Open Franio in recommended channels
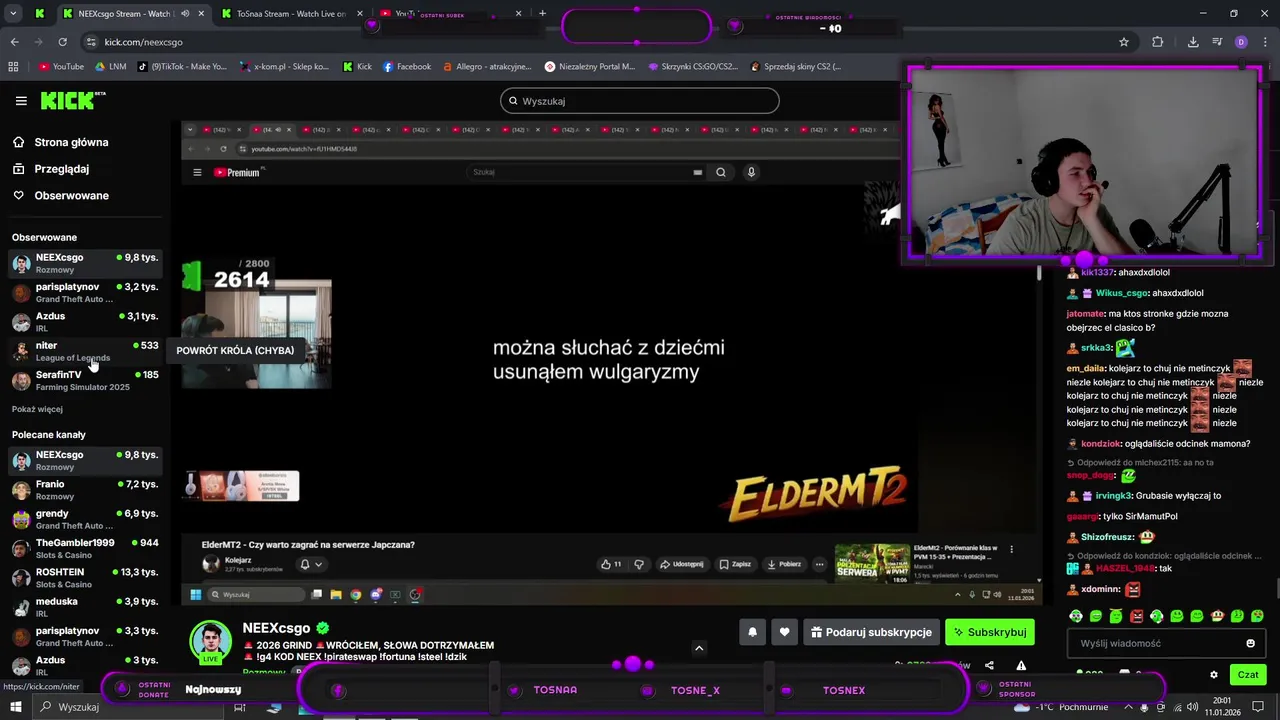1280x720 pixels. [84, 489]
